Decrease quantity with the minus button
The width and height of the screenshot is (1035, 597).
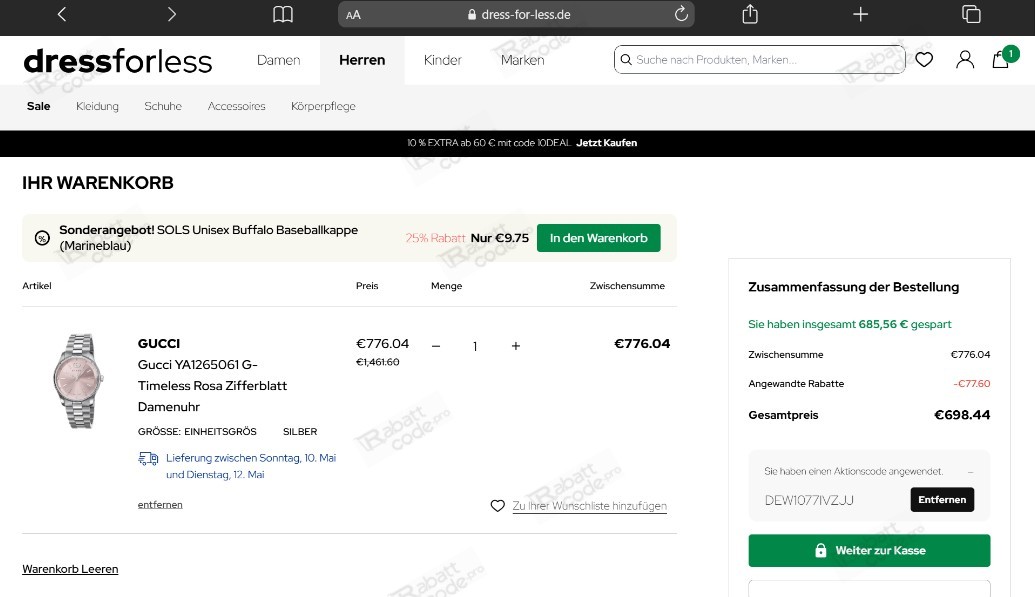click(436, 346)
